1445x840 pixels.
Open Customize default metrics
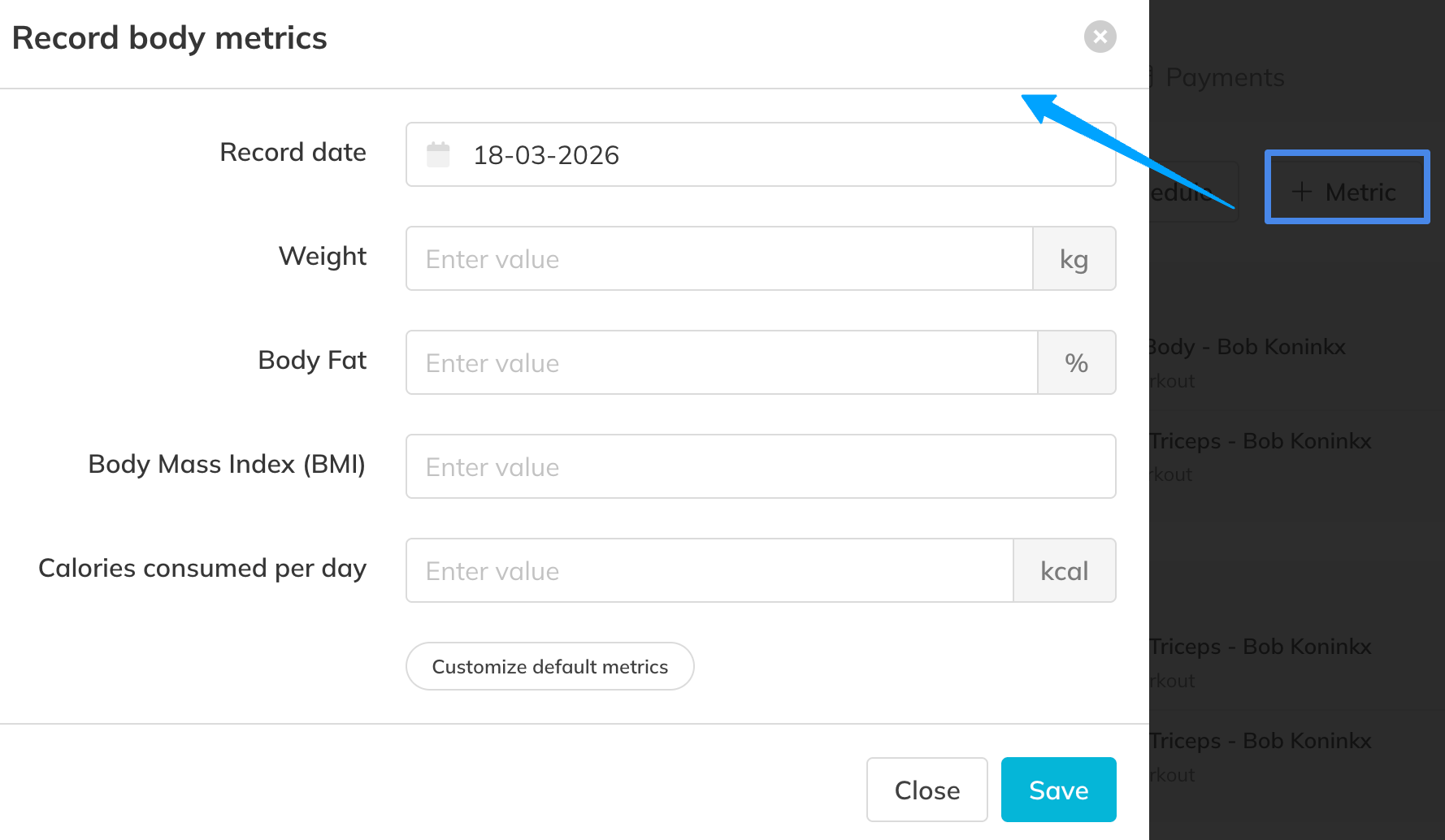tap(549, 666)
